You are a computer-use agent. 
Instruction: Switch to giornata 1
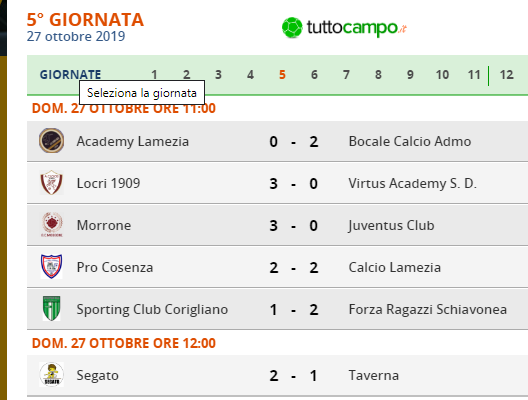(154, 74)
